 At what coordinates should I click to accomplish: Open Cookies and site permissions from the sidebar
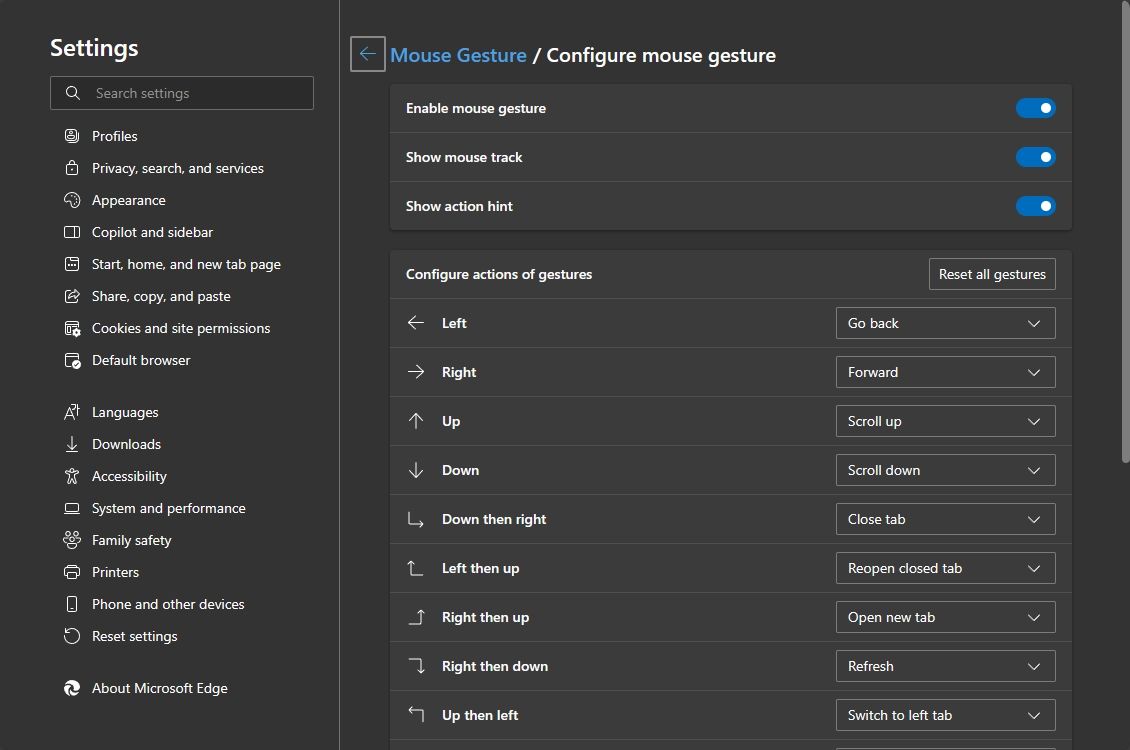click(x=73, y=328)
